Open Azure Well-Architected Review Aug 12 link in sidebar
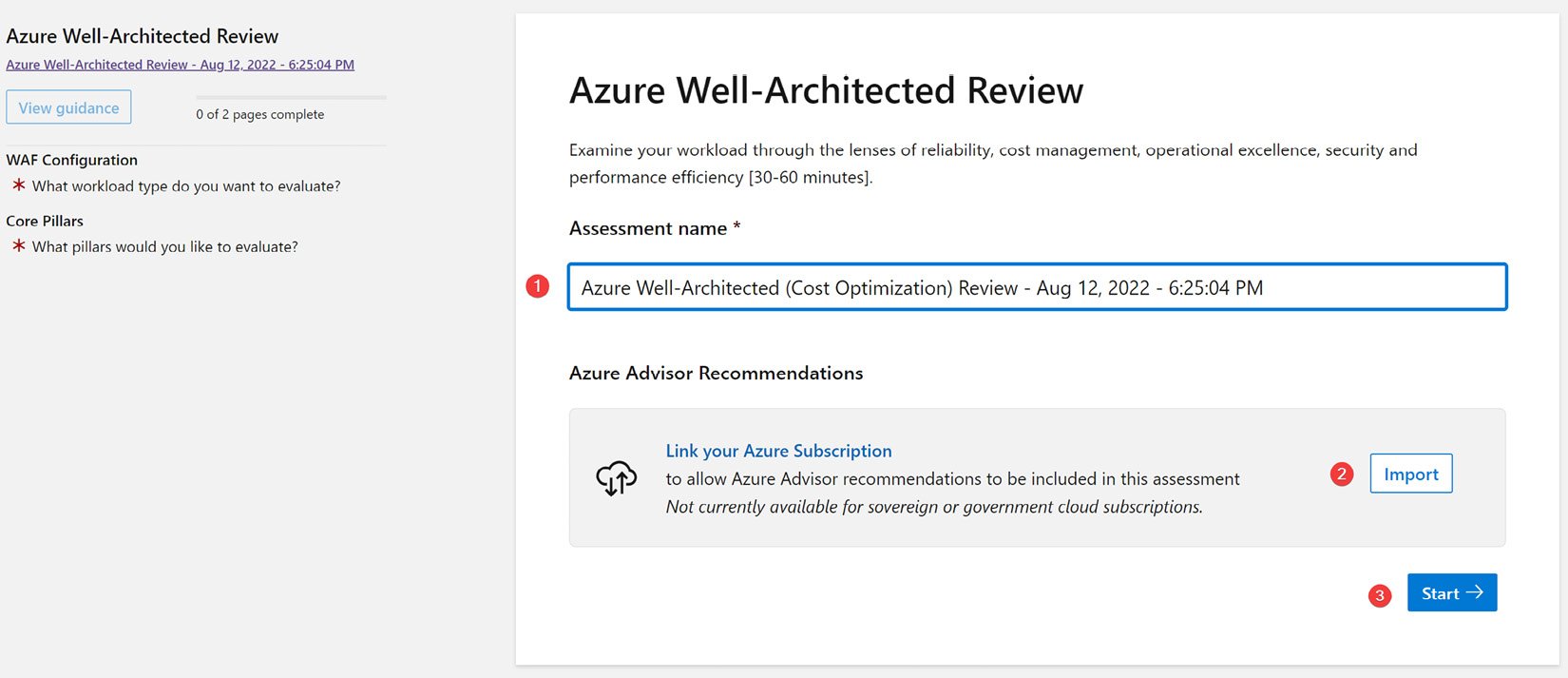This screenshot has height=678, width=1568. pyautogui.click(x=180, y=65)
